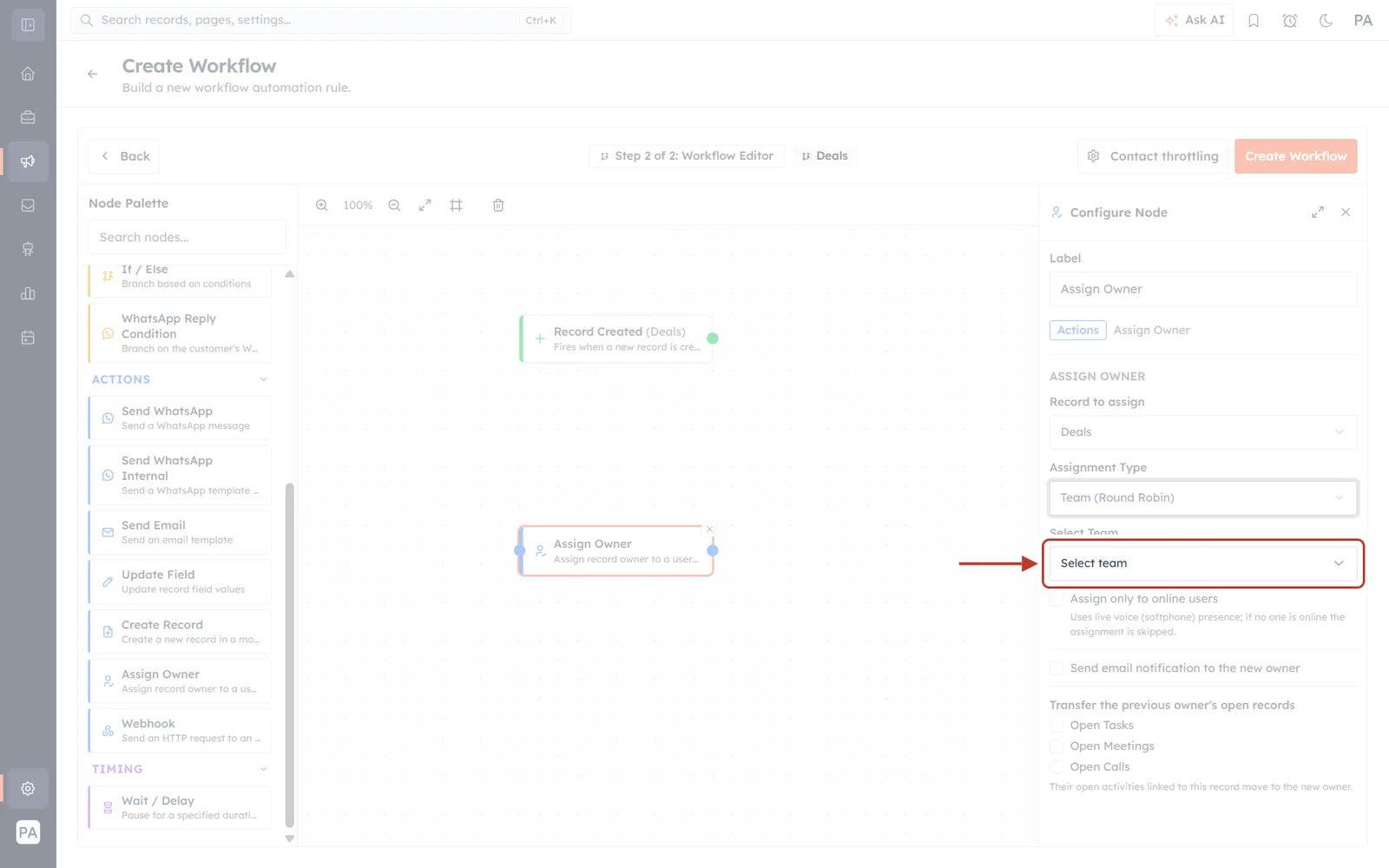Open the settings gear in sidebar

pyautogui.click(x=28, y=788)
